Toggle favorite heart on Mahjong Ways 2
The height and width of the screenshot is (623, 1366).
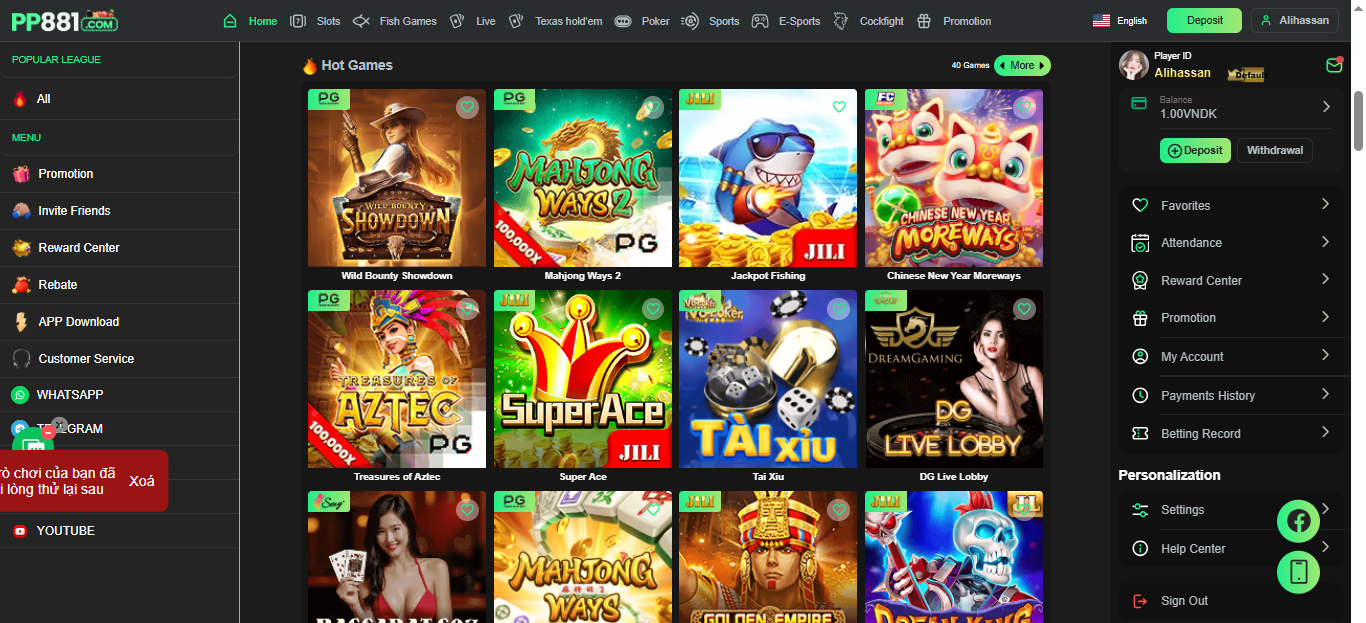coord(653,107)
